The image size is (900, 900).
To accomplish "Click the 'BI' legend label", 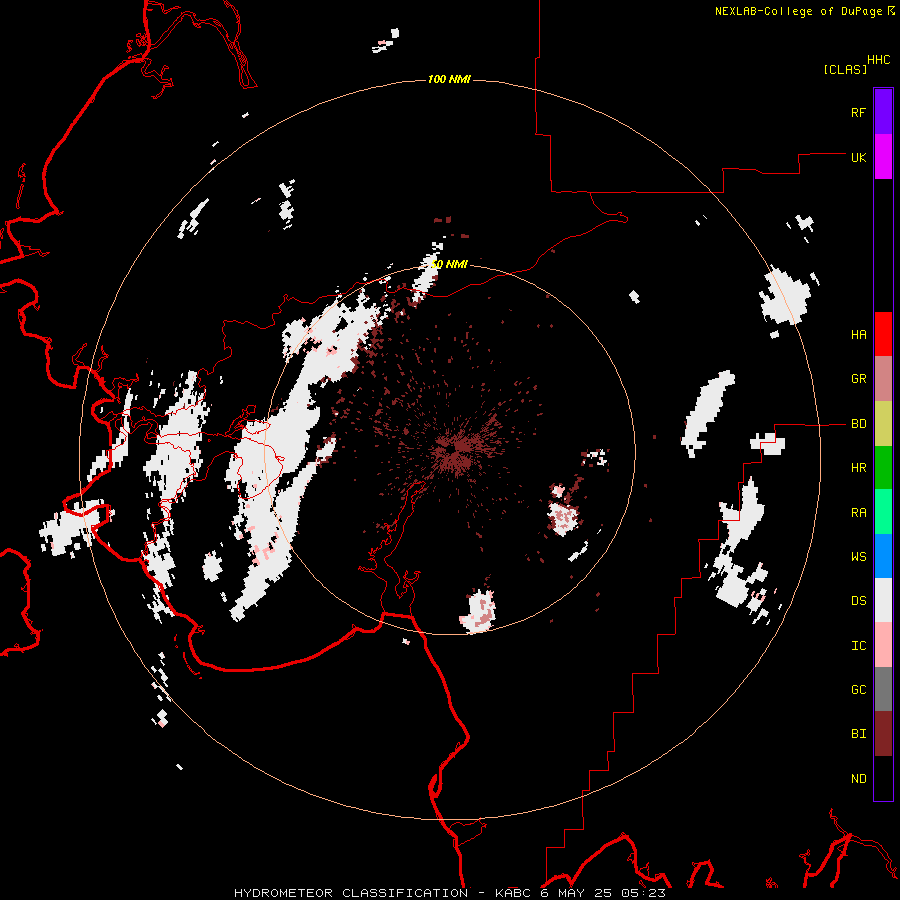I will (x=858, y=734).
